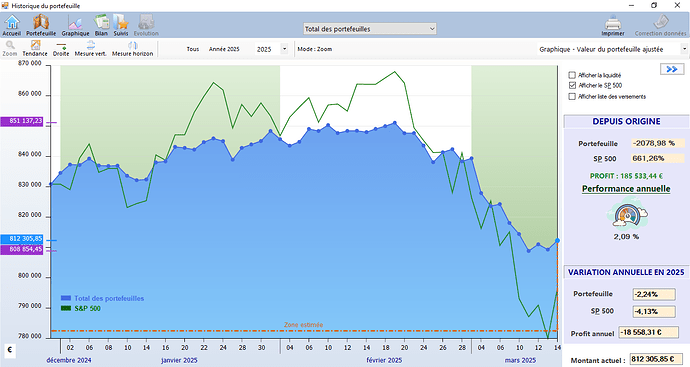Click the double-arrow expand panel button
Viewport: 690px width, 367px height.
pos(672,69)
